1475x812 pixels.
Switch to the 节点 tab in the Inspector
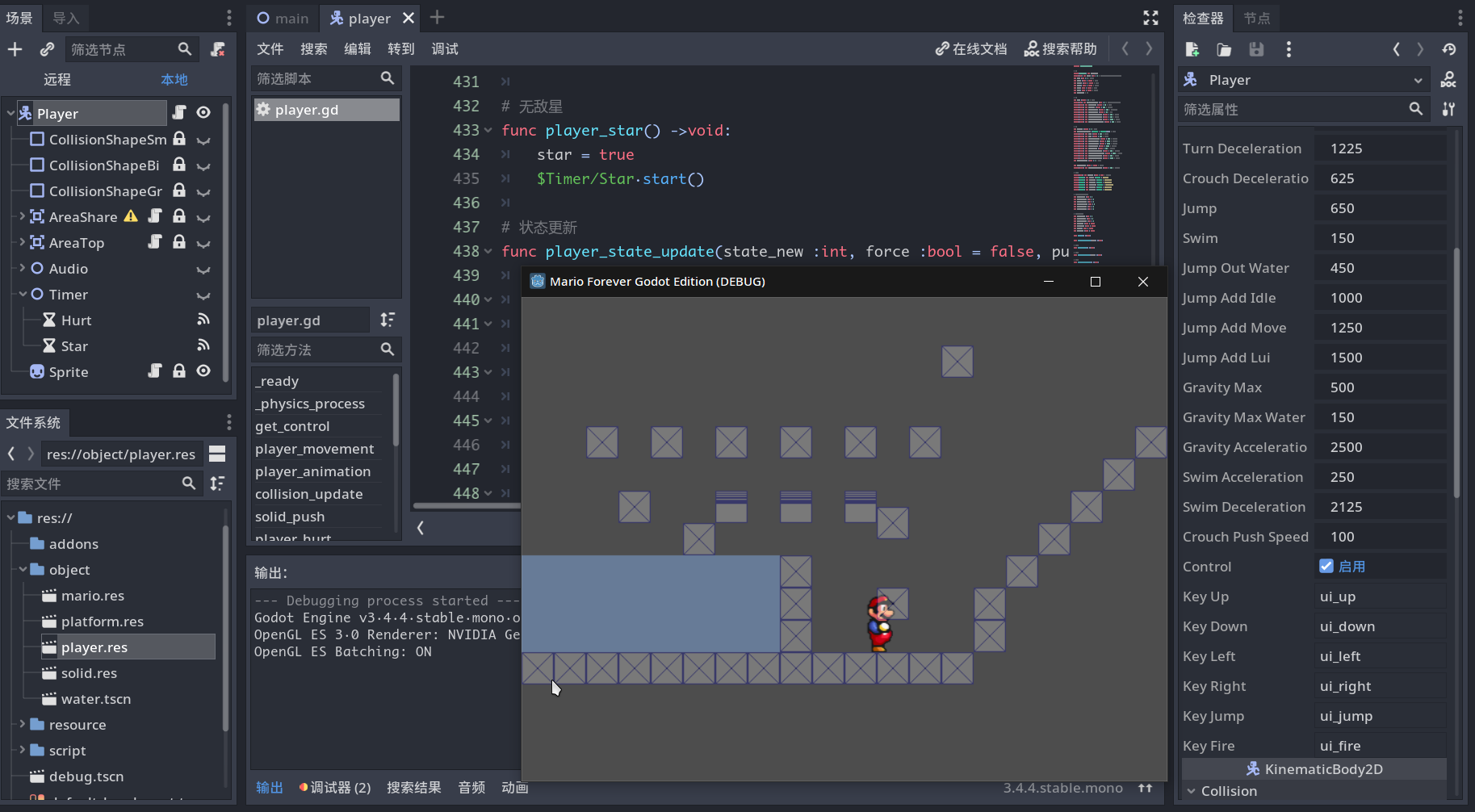1256,18
